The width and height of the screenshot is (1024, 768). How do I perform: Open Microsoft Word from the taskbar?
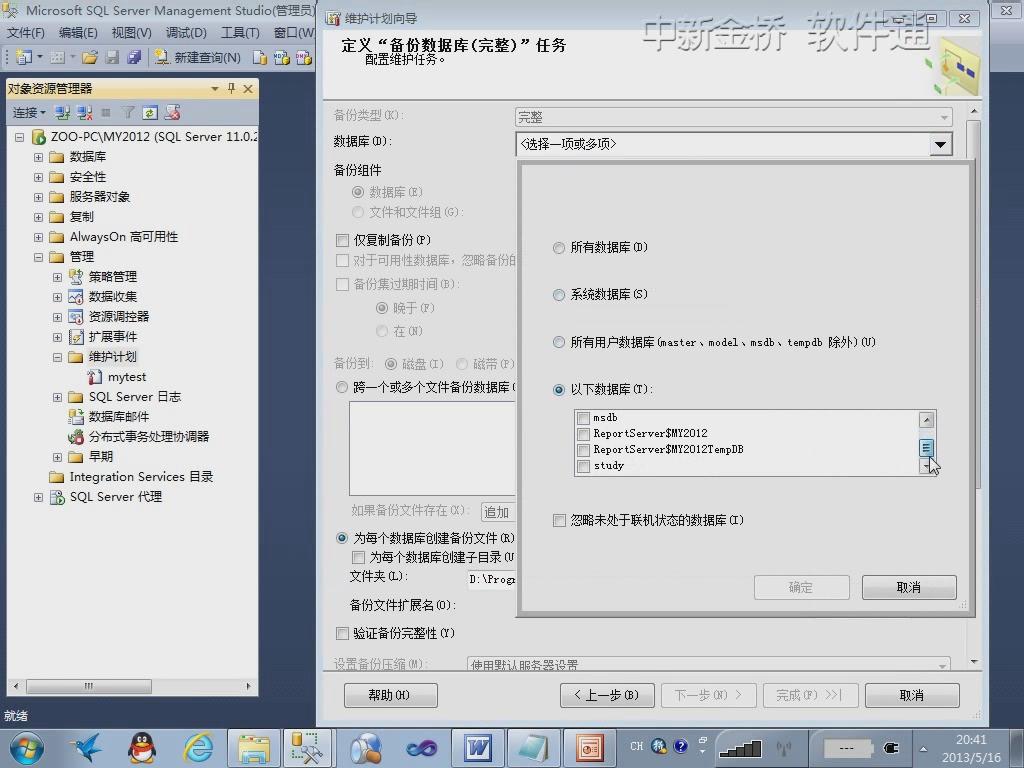(x=477, y=748)
